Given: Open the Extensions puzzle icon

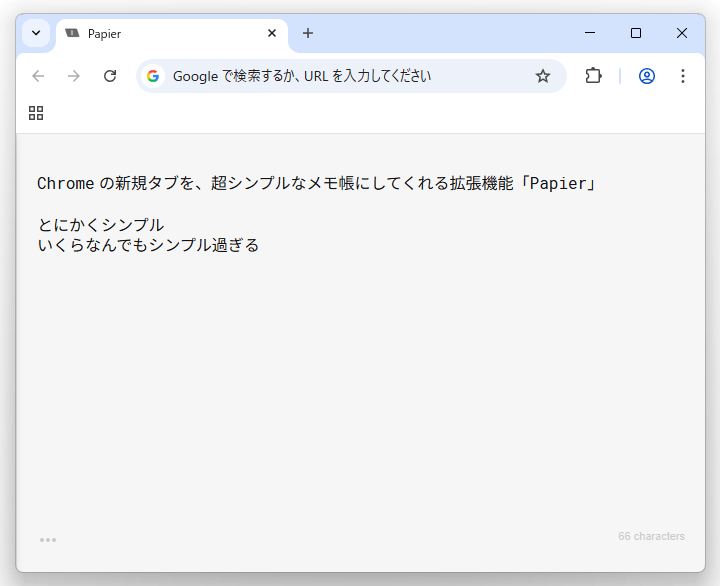Looking at the screenshot, I should point(593,76).
